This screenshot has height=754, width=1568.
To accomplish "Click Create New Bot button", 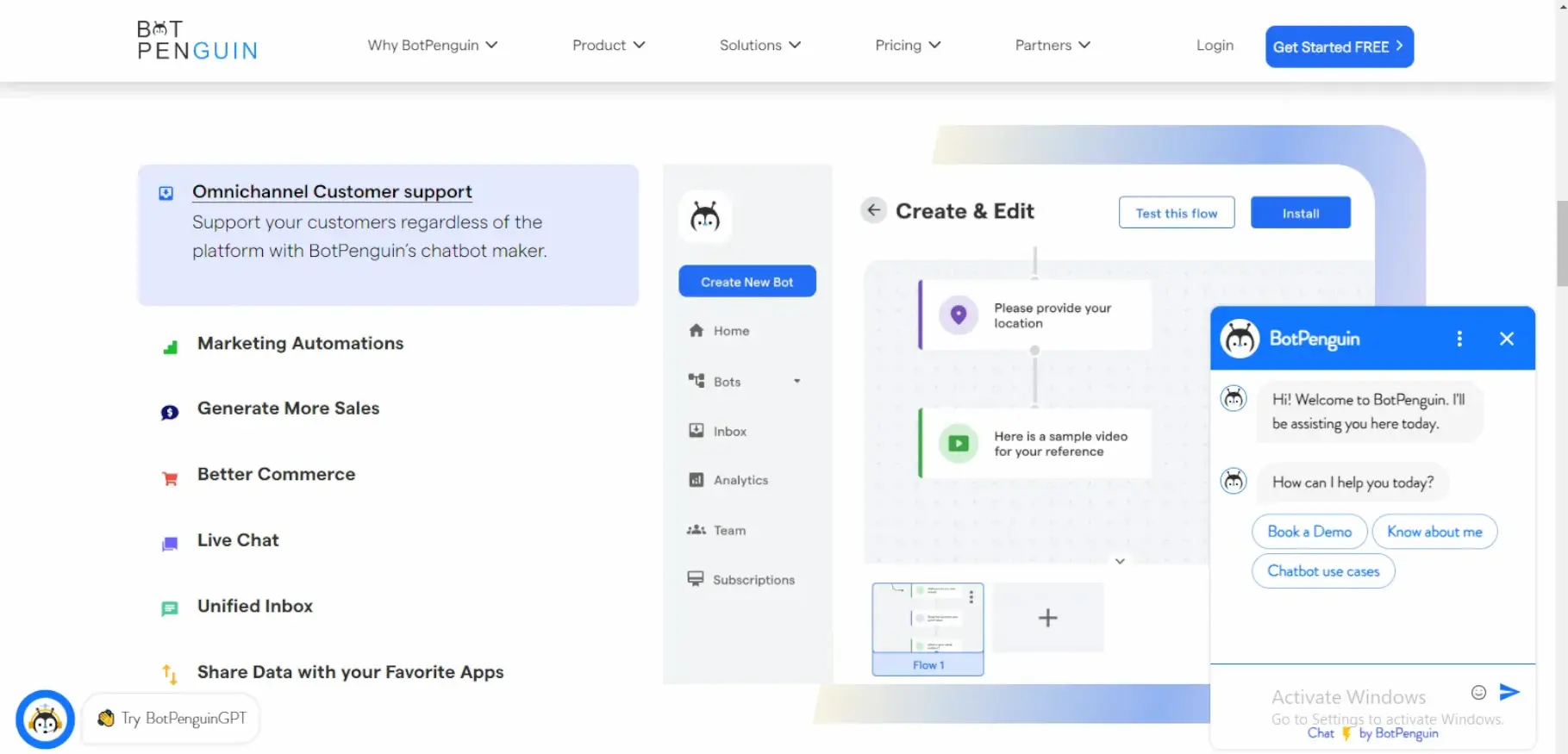I will coord(747,282).
